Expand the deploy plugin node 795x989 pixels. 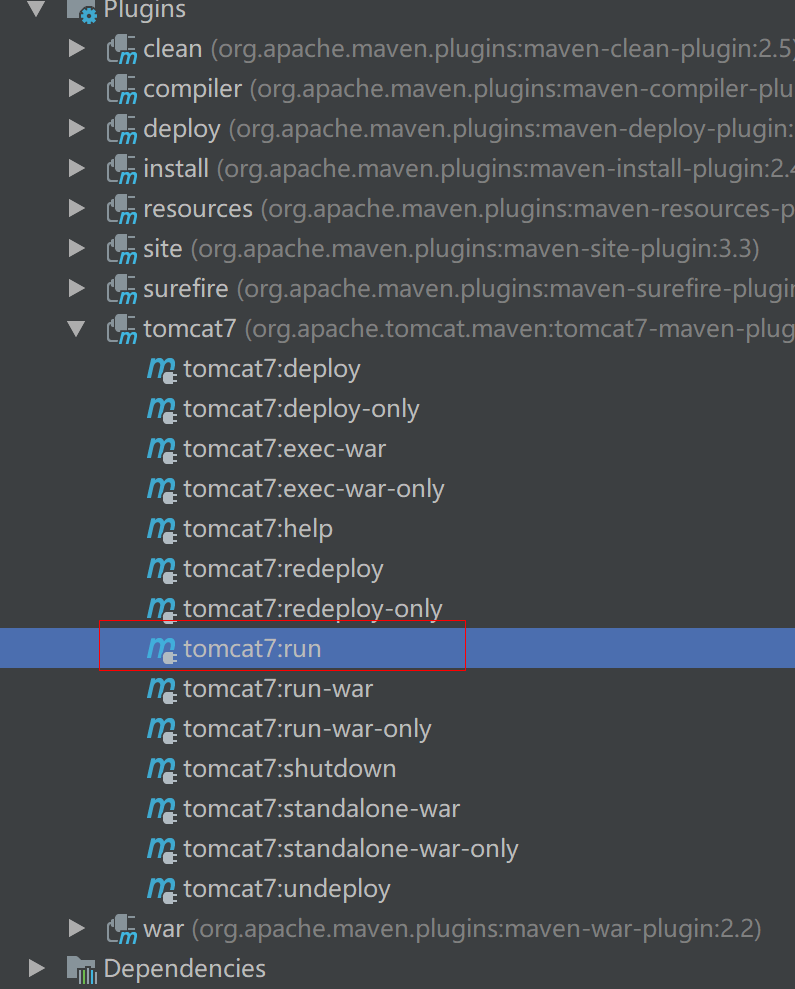pyautogui.click(x=77, y=129)
